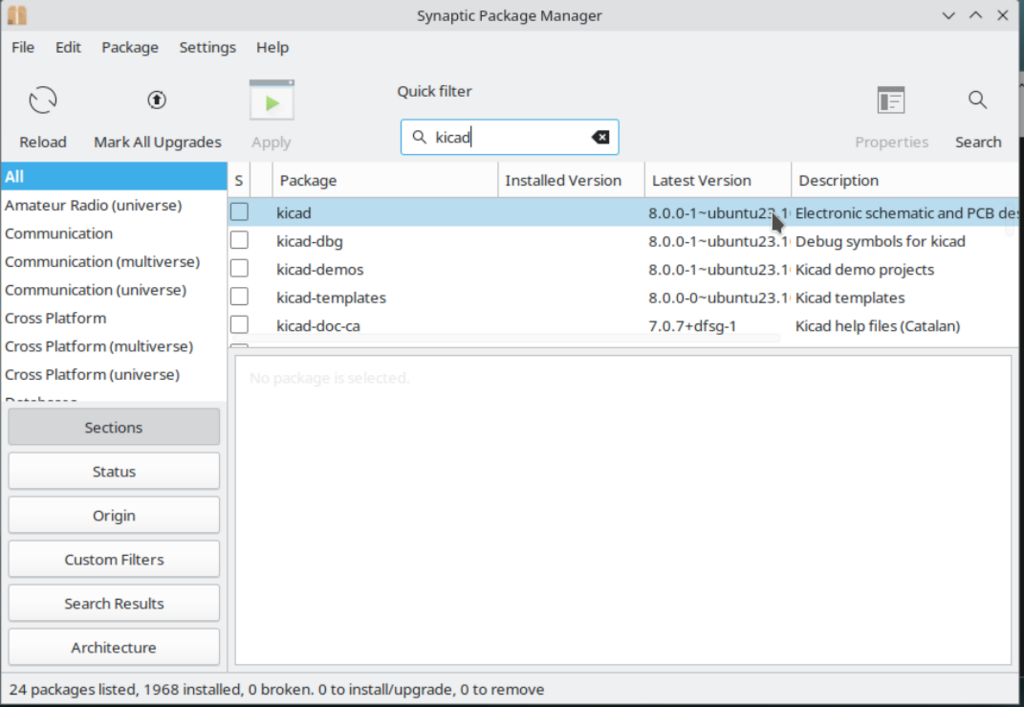Click the Search magnifier toolbar icon

point(977,100)
